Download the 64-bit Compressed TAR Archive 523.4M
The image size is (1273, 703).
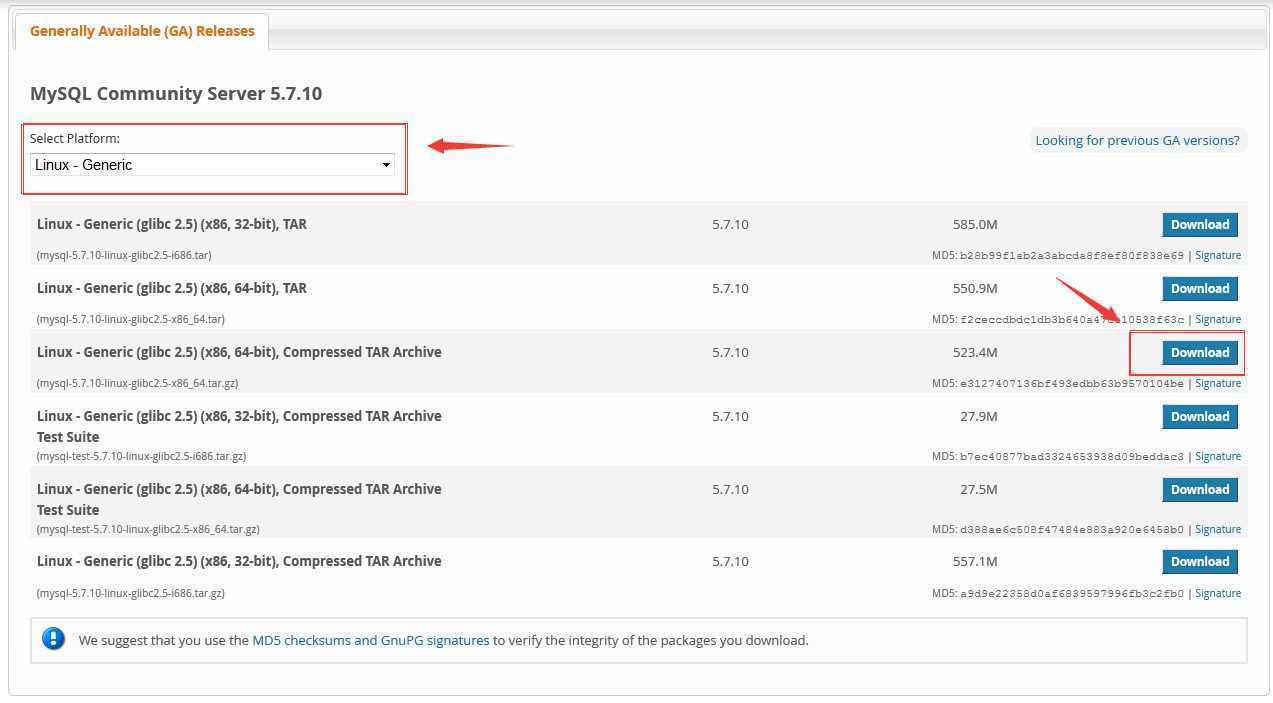[x=1200, y=353]
